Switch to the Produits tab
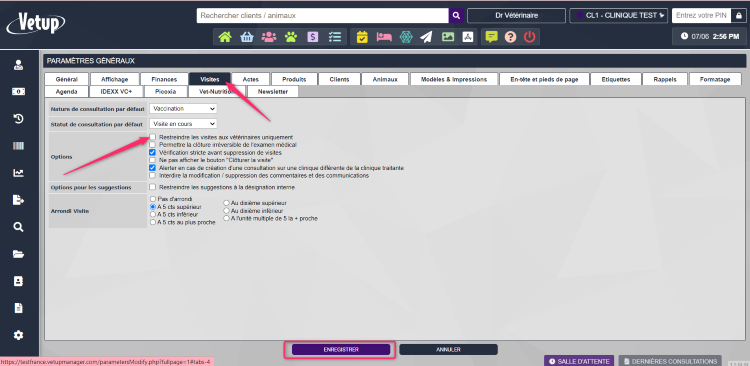Image resolution: width=750 pixels, height=366 pixels. point(294,79)
